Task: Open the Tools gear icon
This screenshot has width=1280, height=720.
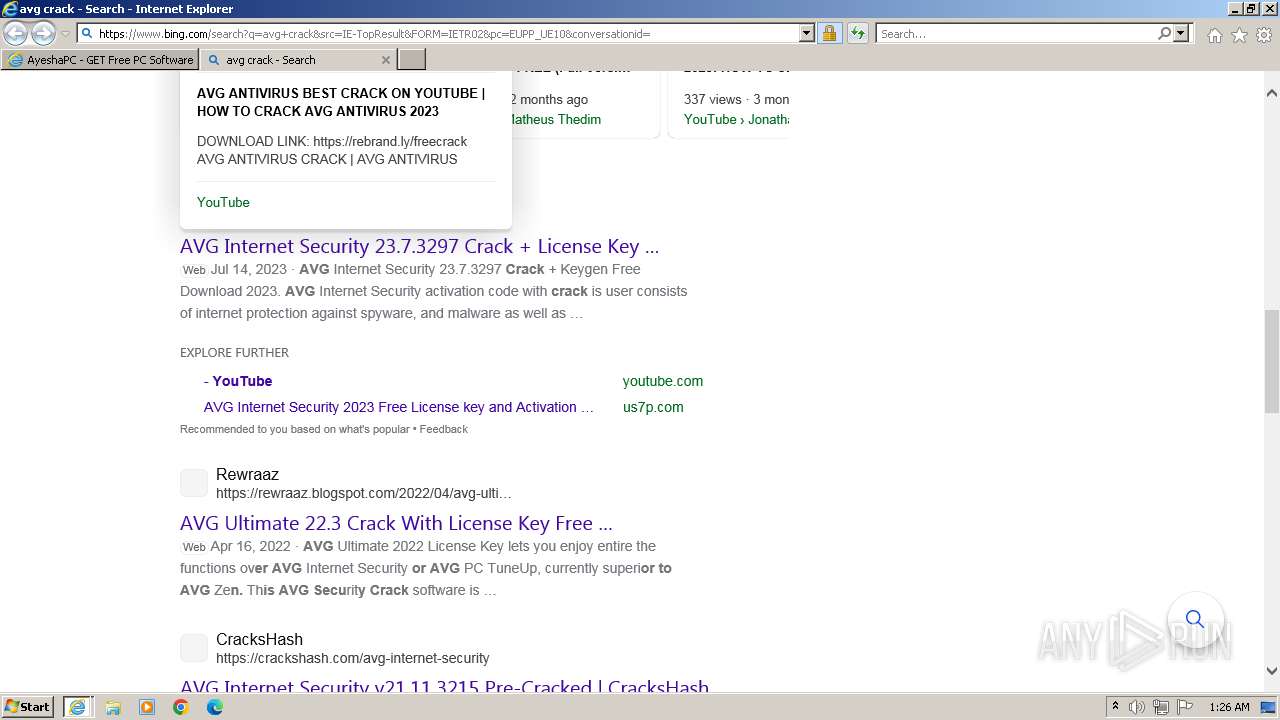Action: point(1263,35)
